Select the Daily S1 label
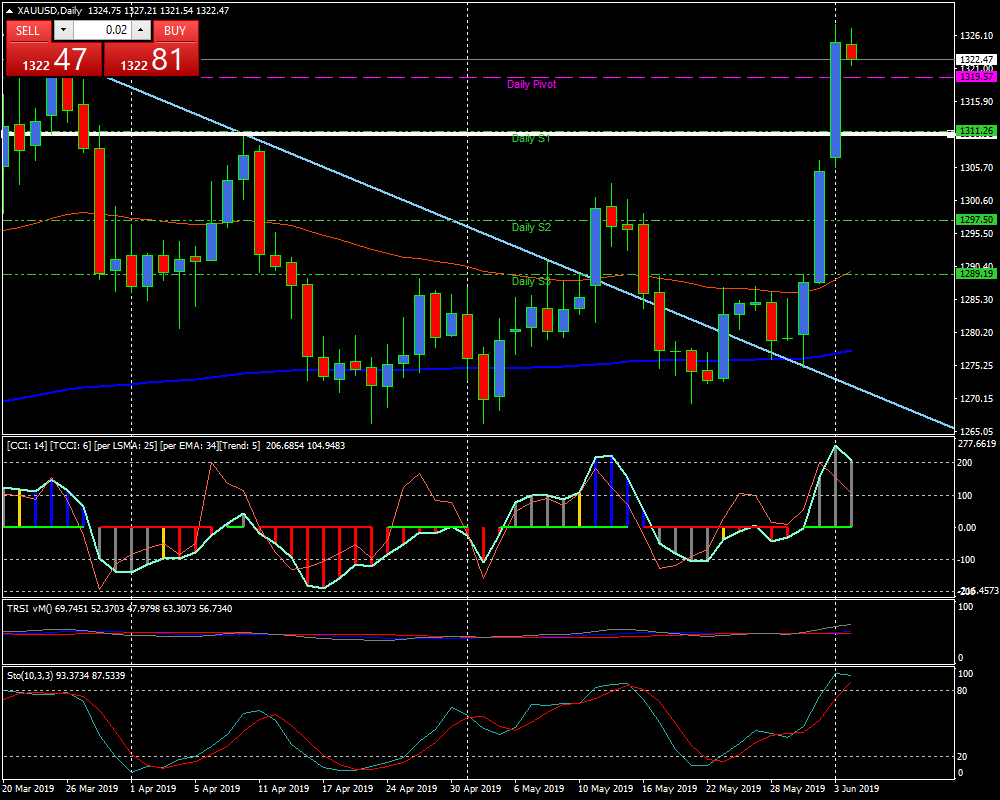This screenshot has width=1000, height=800. [531, 139]
